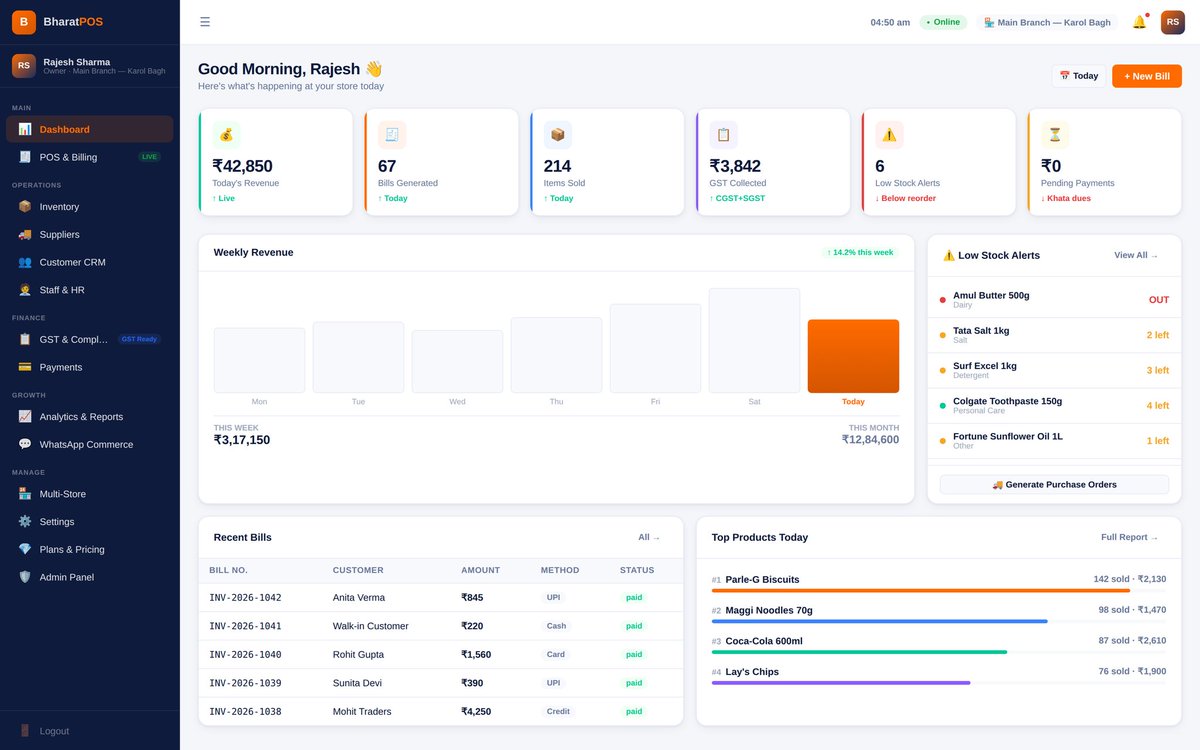
Task: Select Surf Excel 1kg alert row
Action: coord(1054,370)
